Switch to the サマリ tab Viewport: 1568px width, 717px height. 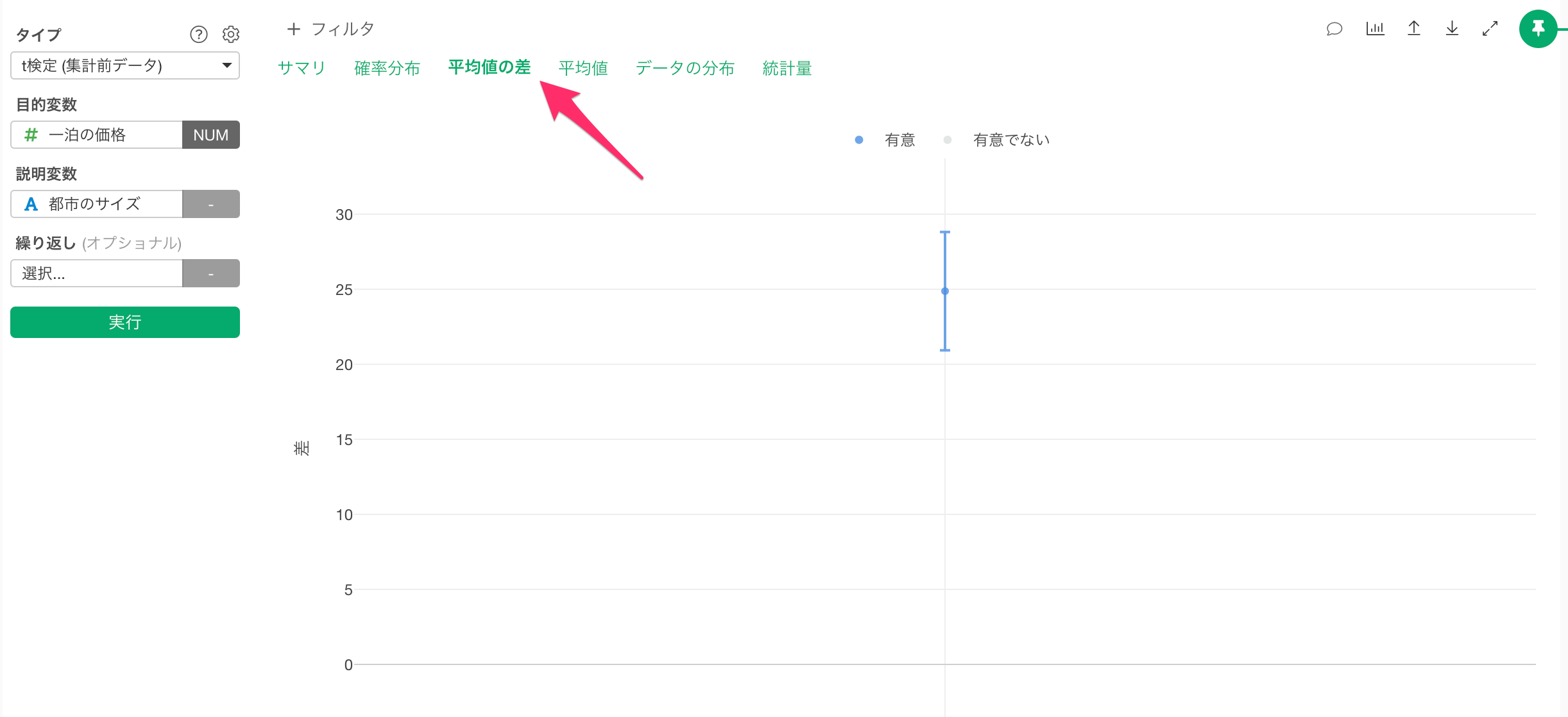tap(302, 68)
